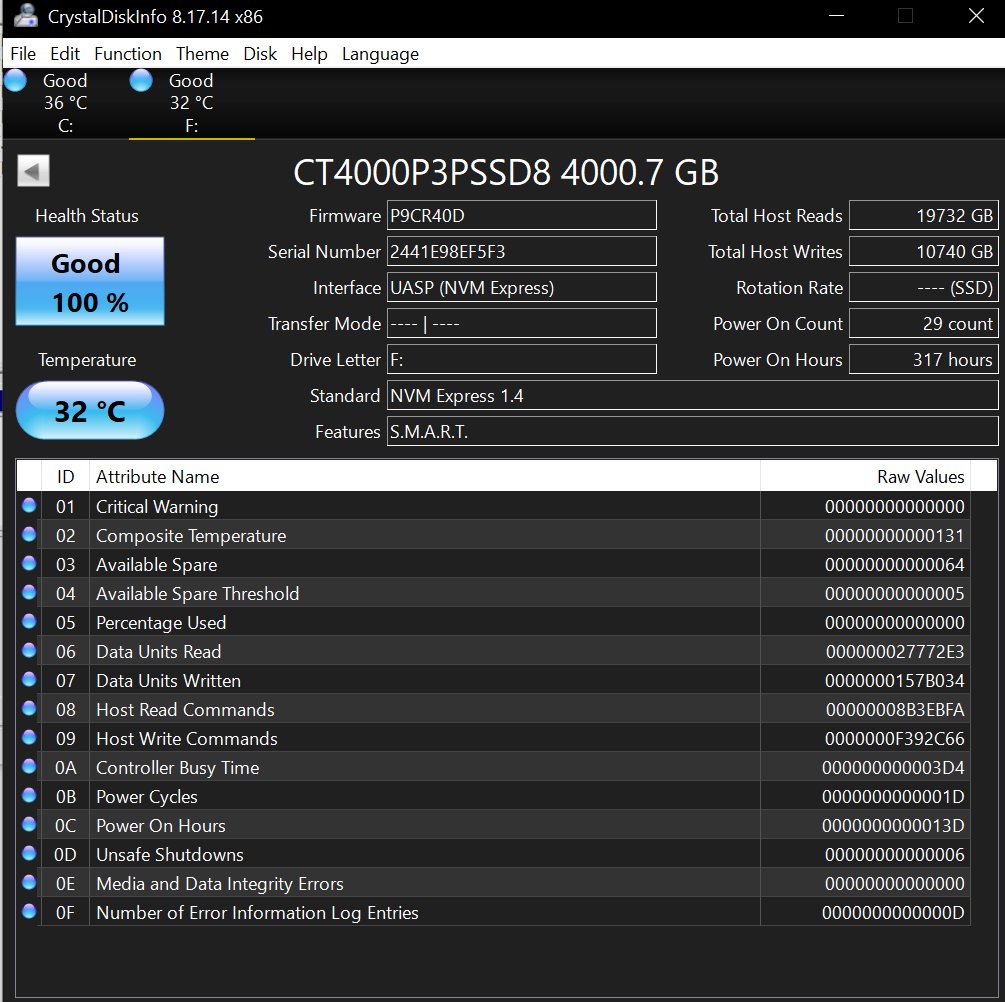Click the status orb for Power On Hours row
The image size is (1005, 1002).
[29, 824]
